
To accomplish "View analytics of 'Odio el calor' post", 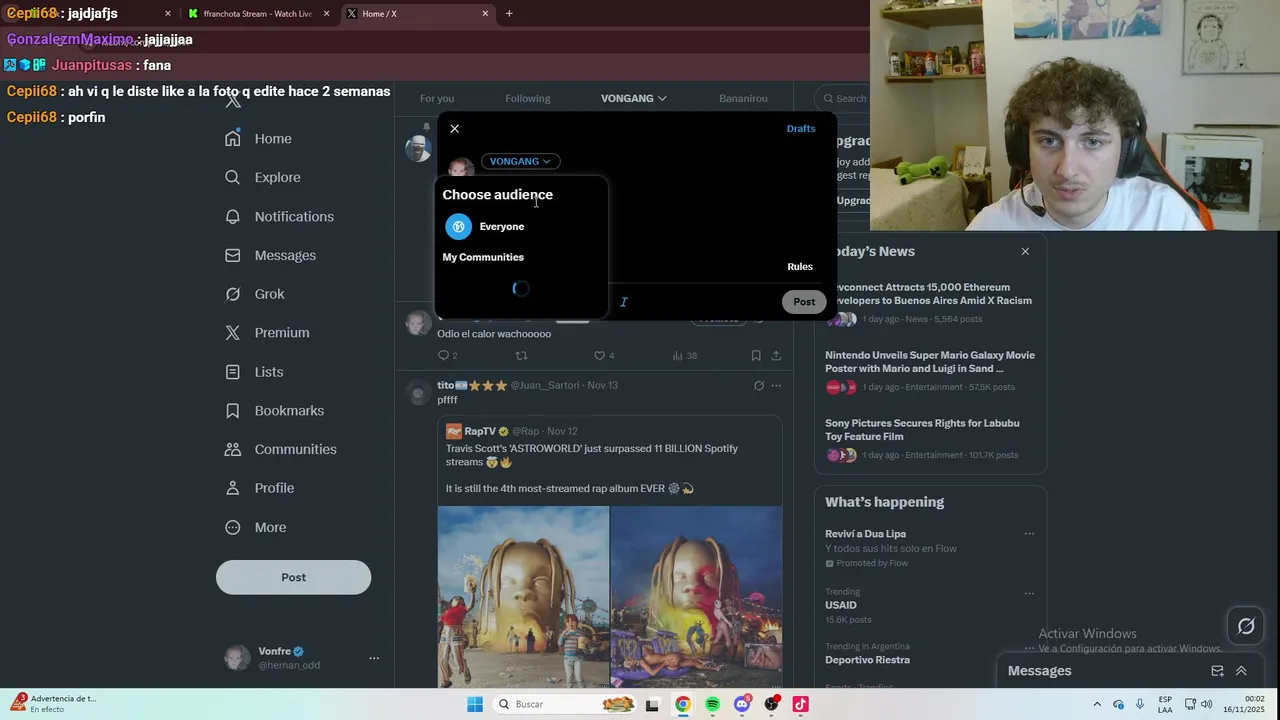I will pyautogui.click(x=684, y=355).
